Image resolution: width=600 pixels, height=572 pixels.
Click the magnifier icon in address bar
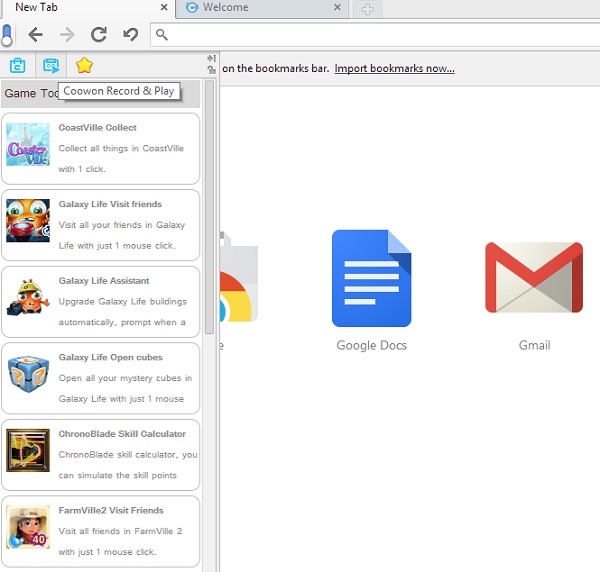coord(162,35)
